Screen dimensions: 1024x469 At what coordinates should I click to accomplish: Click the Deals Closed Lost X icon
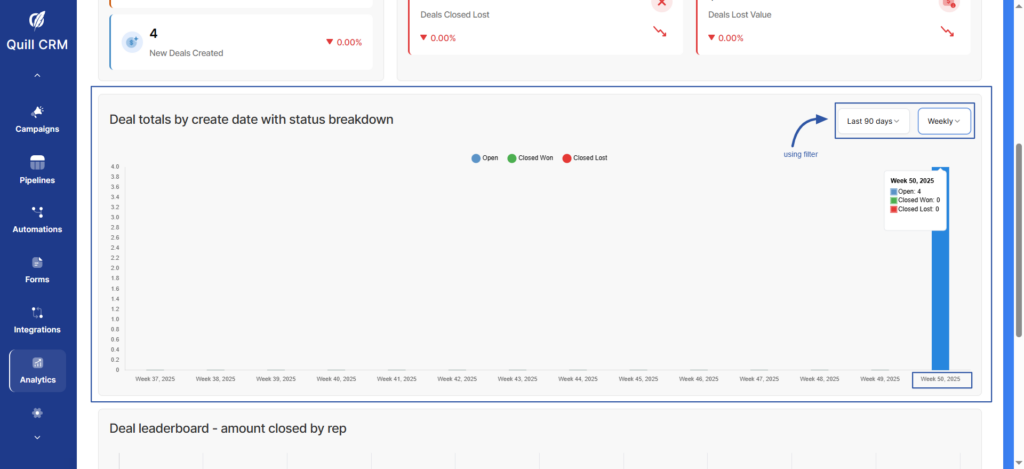coord(661,3)
